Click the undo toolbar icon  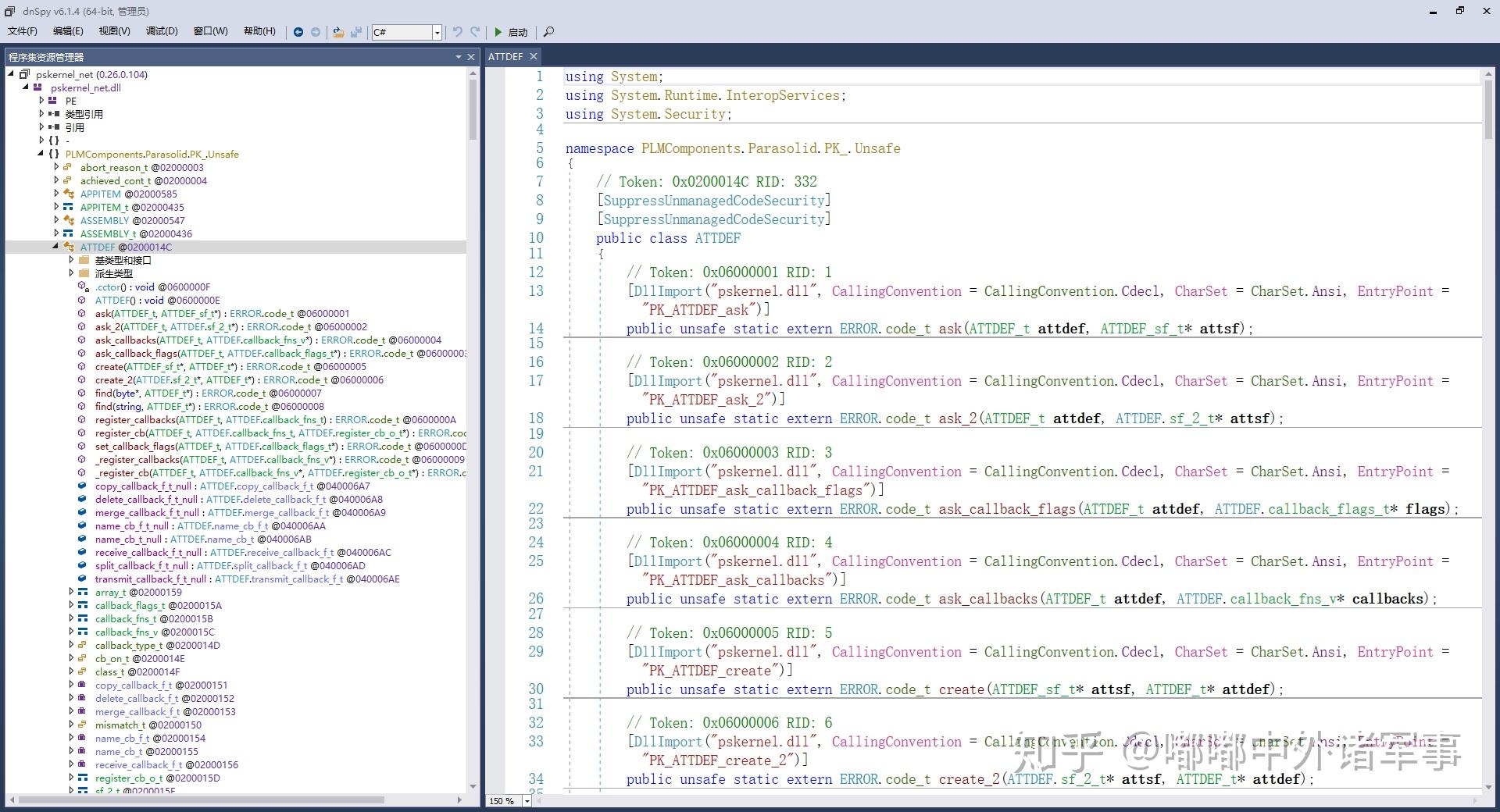(x=458, y=32)
